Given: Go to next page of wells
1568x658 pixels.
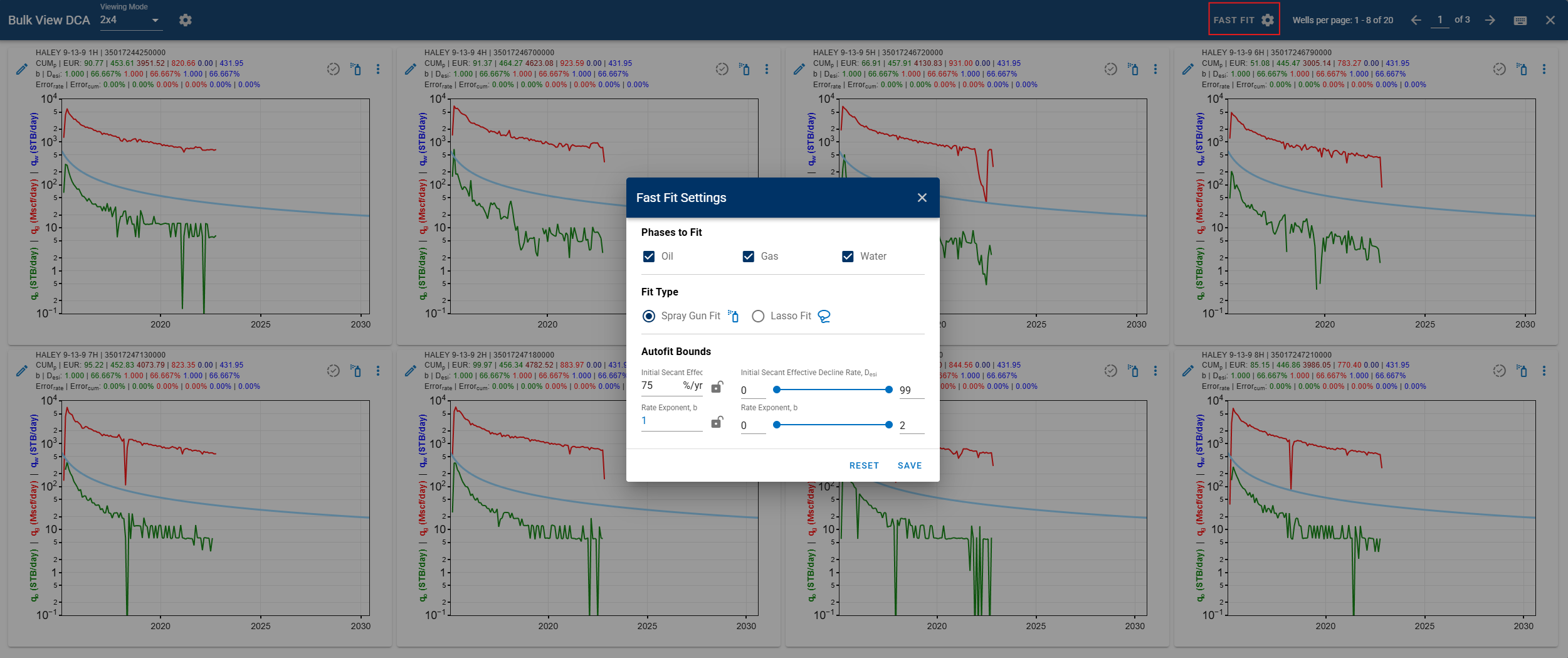Looking at the screenshot, I should tap(1490, 20).
